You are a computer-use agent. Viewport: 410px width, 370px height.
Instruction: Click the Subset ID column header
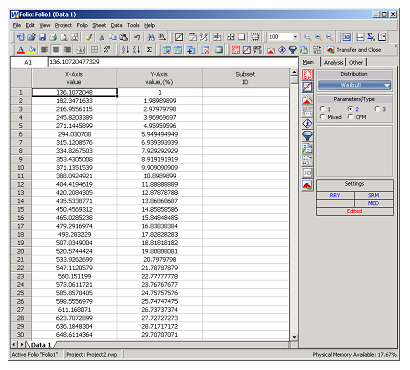click(x=245, y=78)
